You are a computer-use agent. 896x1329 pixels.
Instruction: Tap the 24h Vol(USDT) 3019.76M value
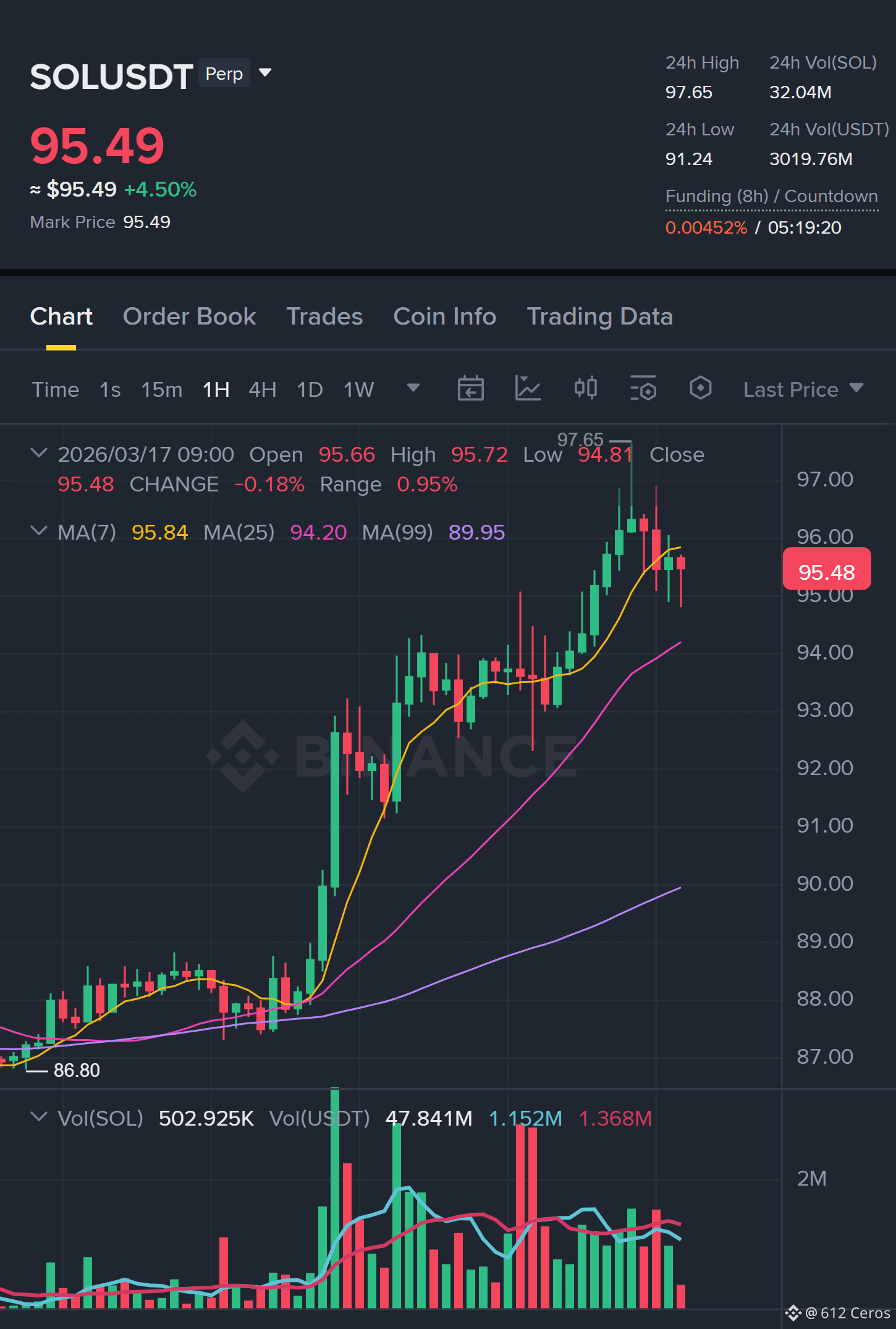(x=811, y=159)
